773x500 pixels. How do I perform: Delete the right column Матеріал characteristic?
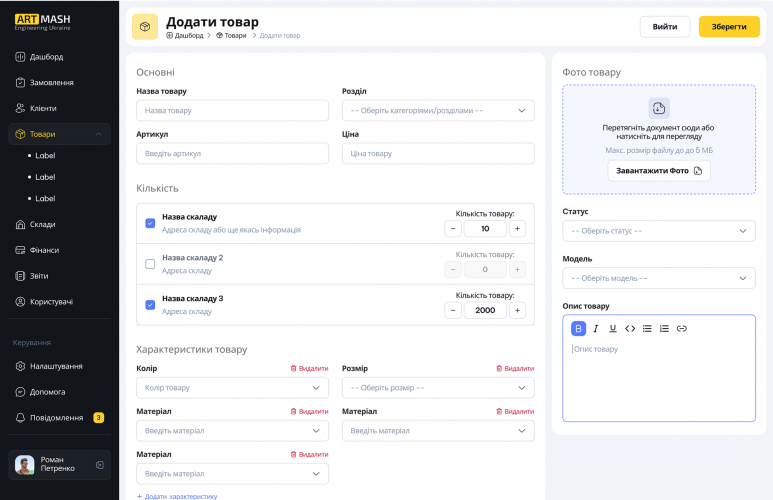click(515, 411)
